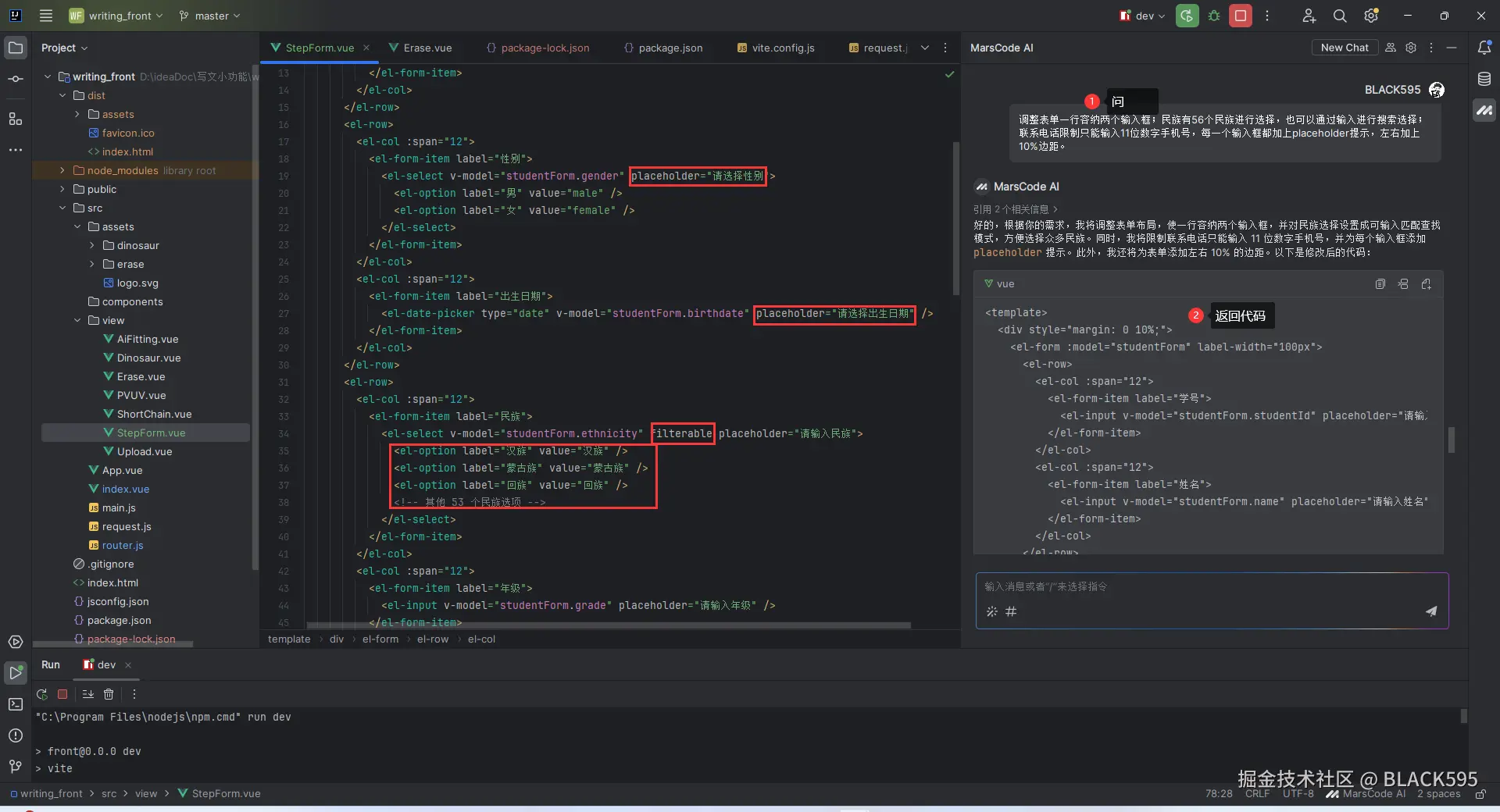The width and height of the screenshot is (1500, 812).
Task: Close the StepForm.vue editor tab
Action: [366, 48]
